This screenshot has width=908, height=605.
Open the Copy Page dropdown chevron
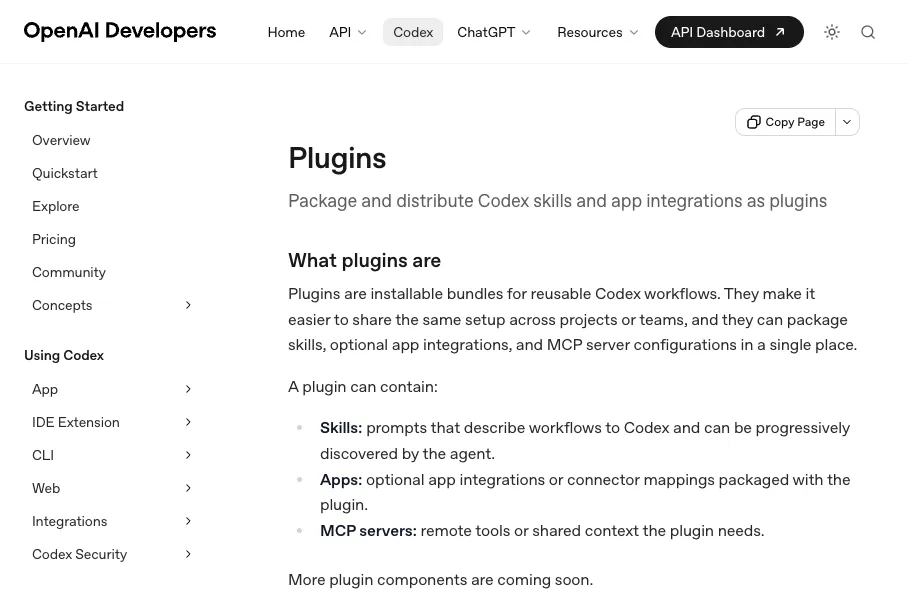tap(846, 121)
